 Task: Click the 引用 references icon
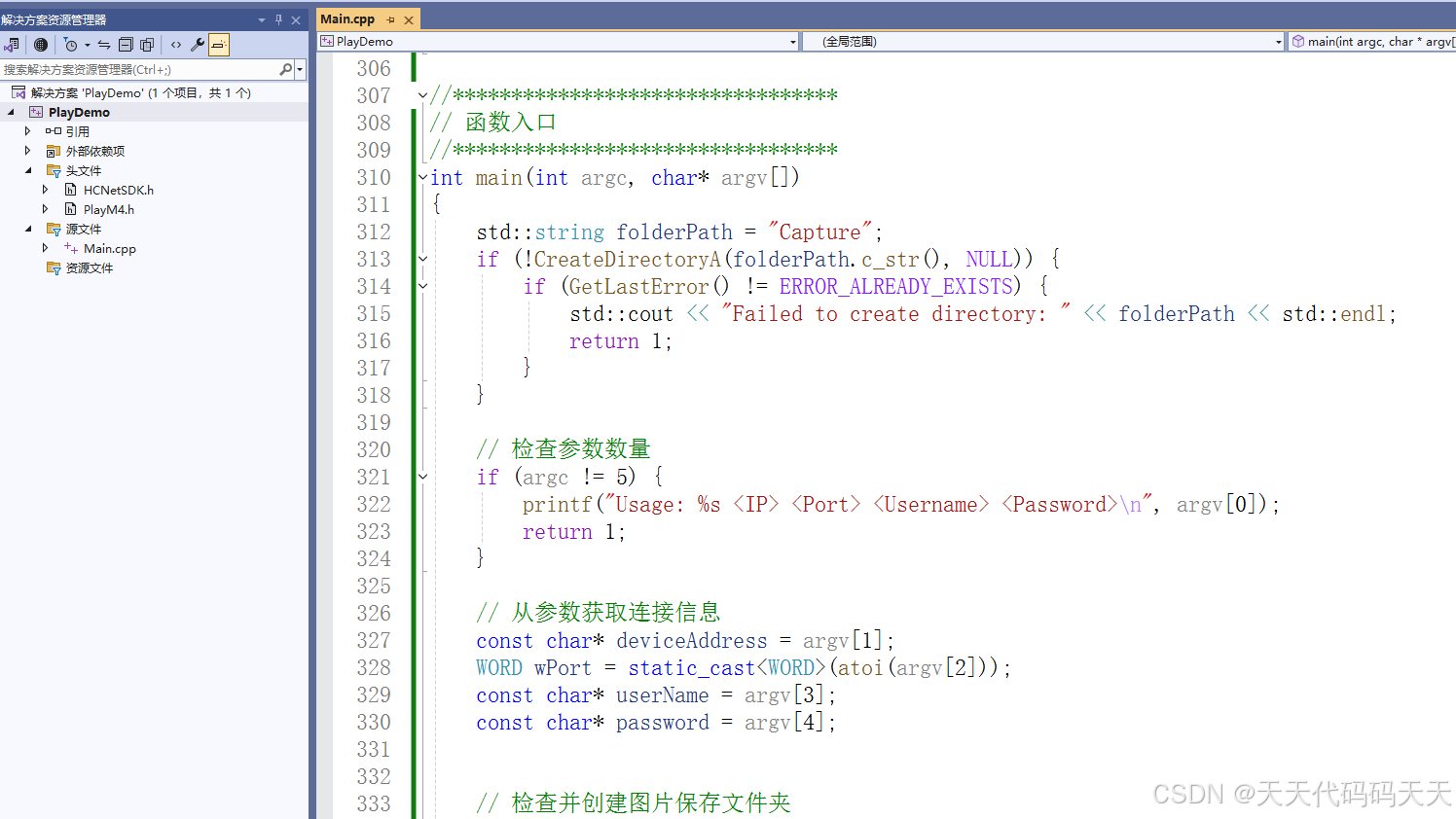pyautogui.click(x=54, y=131)
